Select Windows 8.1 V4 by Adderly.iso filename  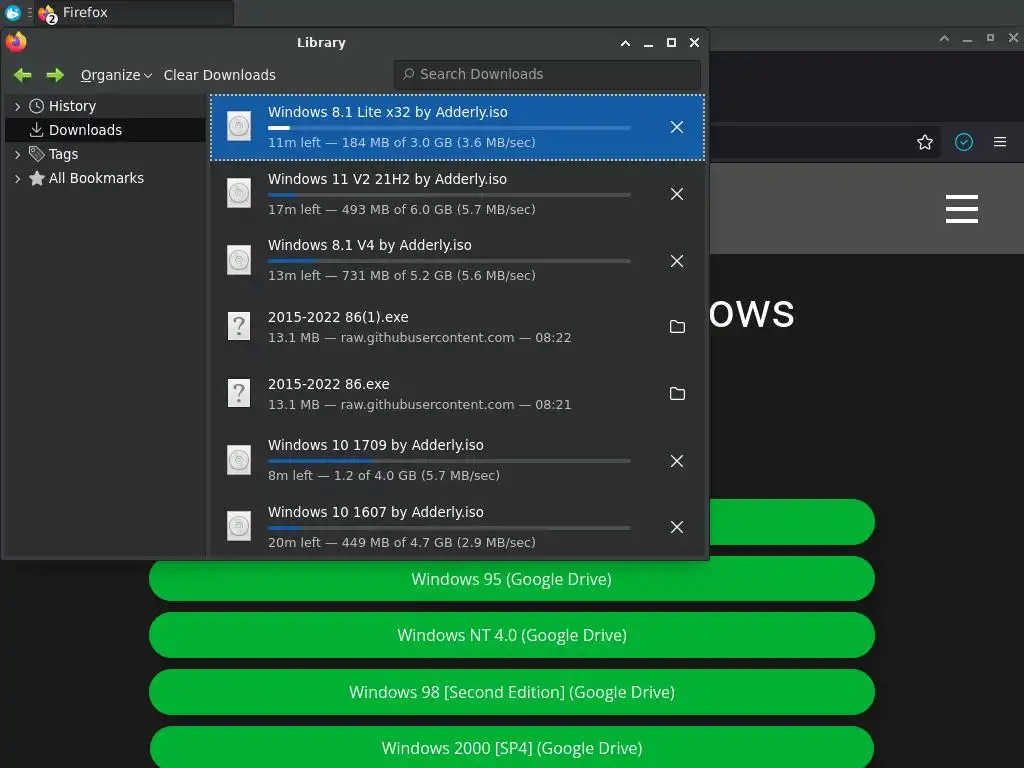370,245
